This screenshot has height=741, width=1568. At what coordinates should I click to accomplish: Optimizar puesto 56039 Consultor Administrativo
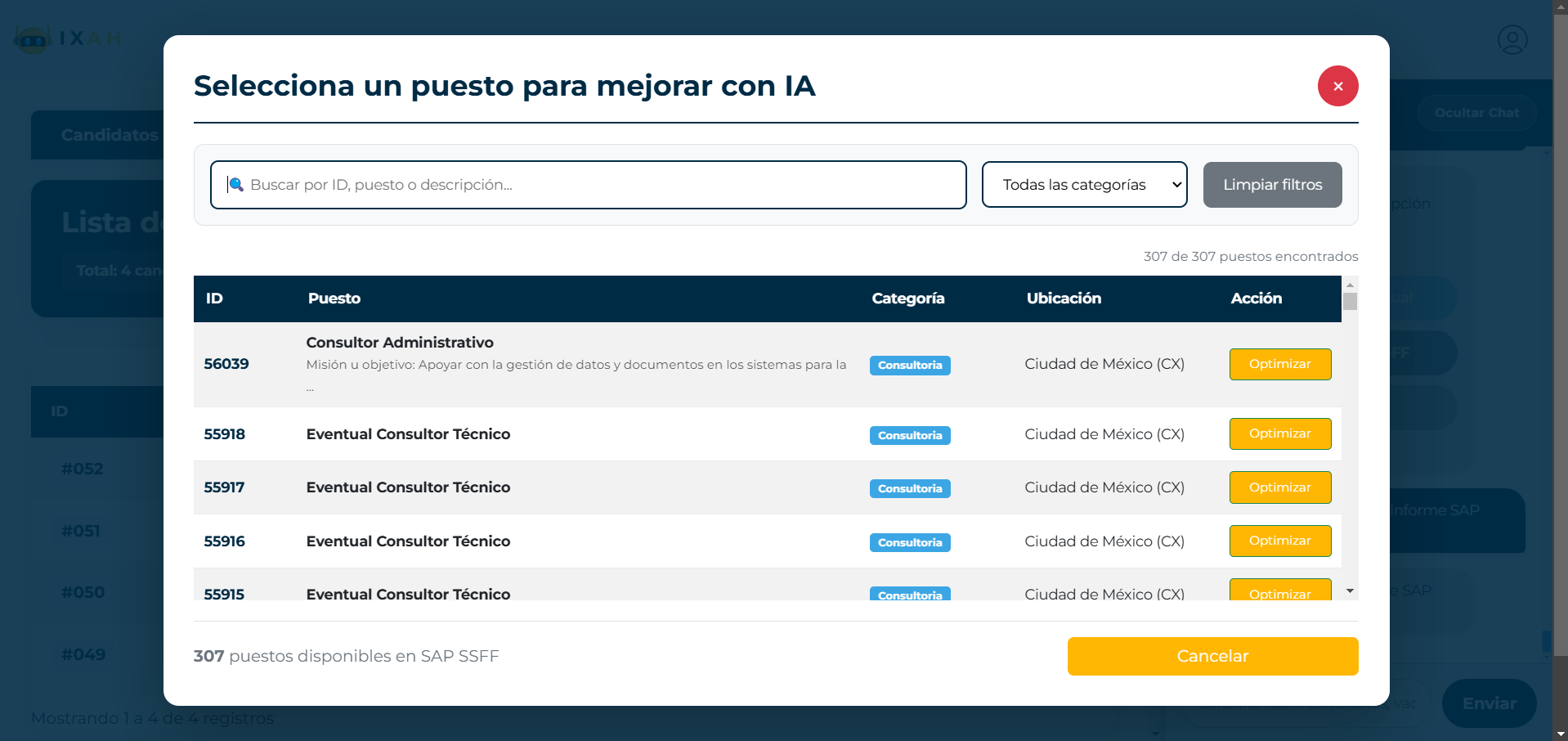point(1279,364)
